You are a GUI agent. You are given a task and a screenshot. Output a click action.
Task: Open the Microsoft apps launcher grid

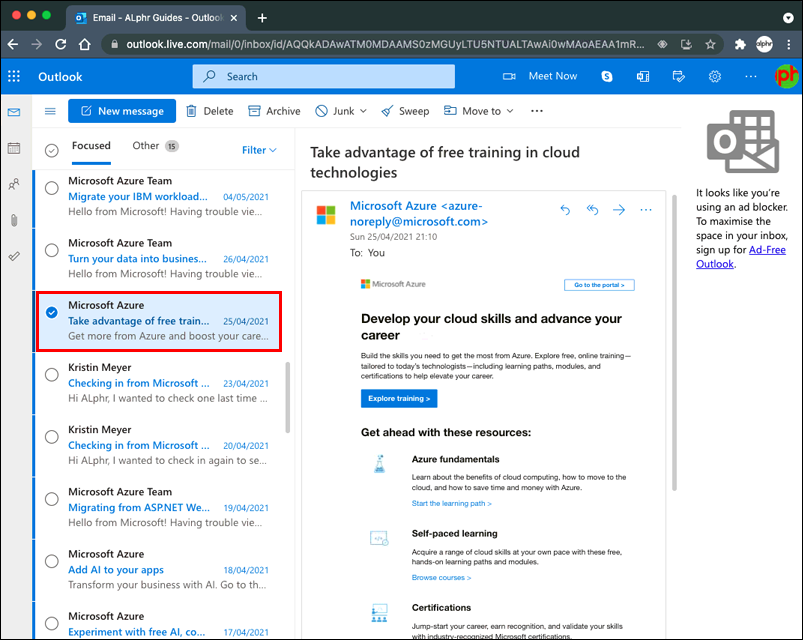14,77
